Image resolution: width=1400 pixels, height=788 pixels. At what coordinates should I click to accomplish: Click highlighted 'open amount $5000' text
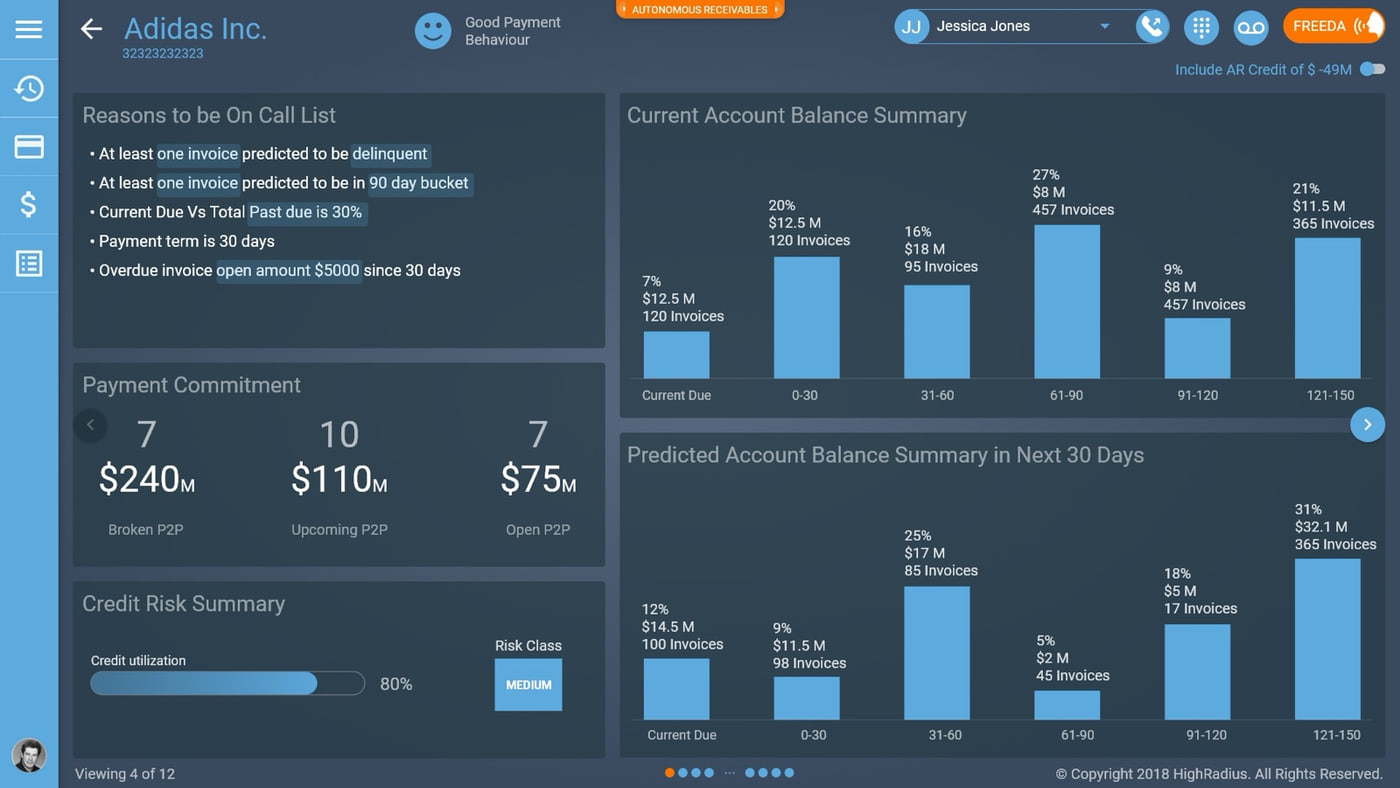(287, 270)
